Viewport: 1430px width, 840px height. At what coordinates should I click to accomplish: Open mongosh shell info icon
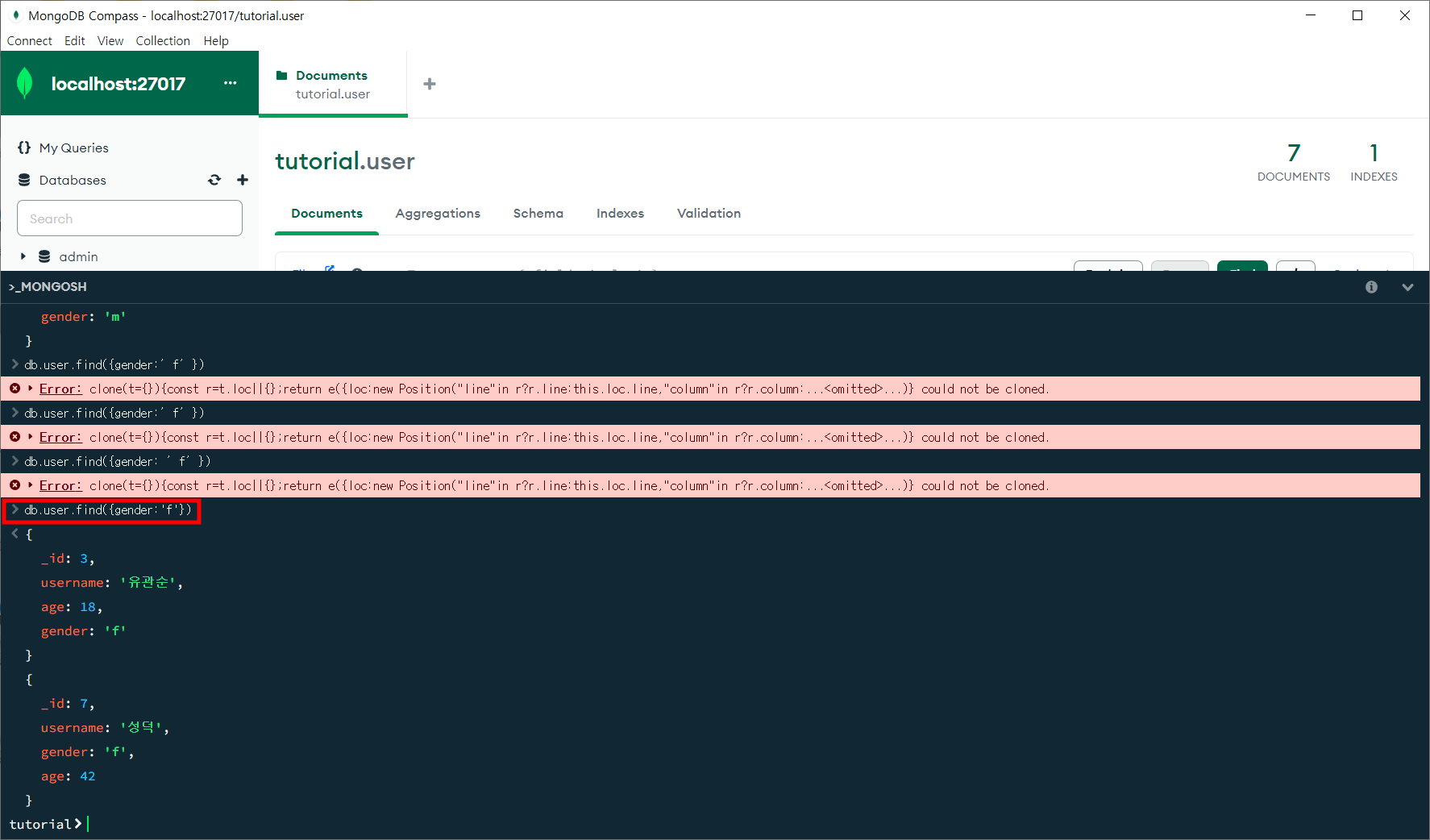pos(1371,287)
